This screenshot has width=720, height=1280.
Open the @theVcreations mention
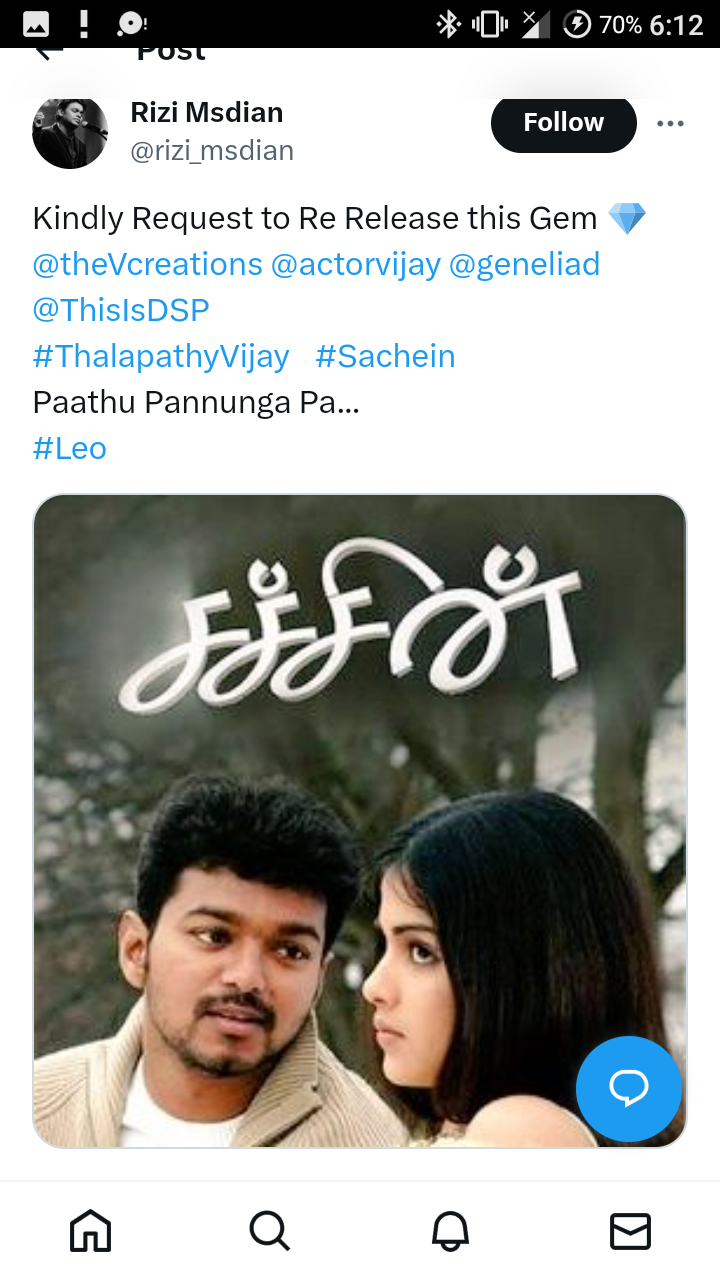(147, 264)
